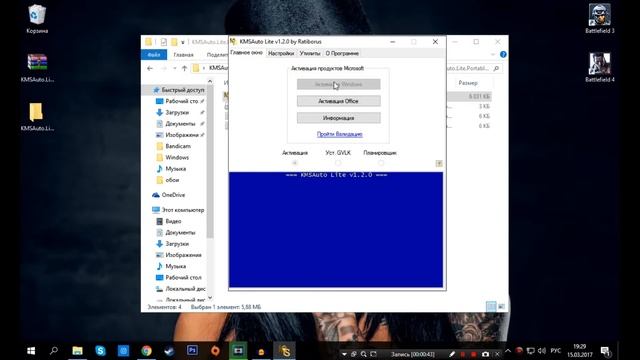The height and width of the screenshot is (360, 640).
Task: Select the Battlefield 3 desktop shortcut
Action: click(x=600, y=19)
